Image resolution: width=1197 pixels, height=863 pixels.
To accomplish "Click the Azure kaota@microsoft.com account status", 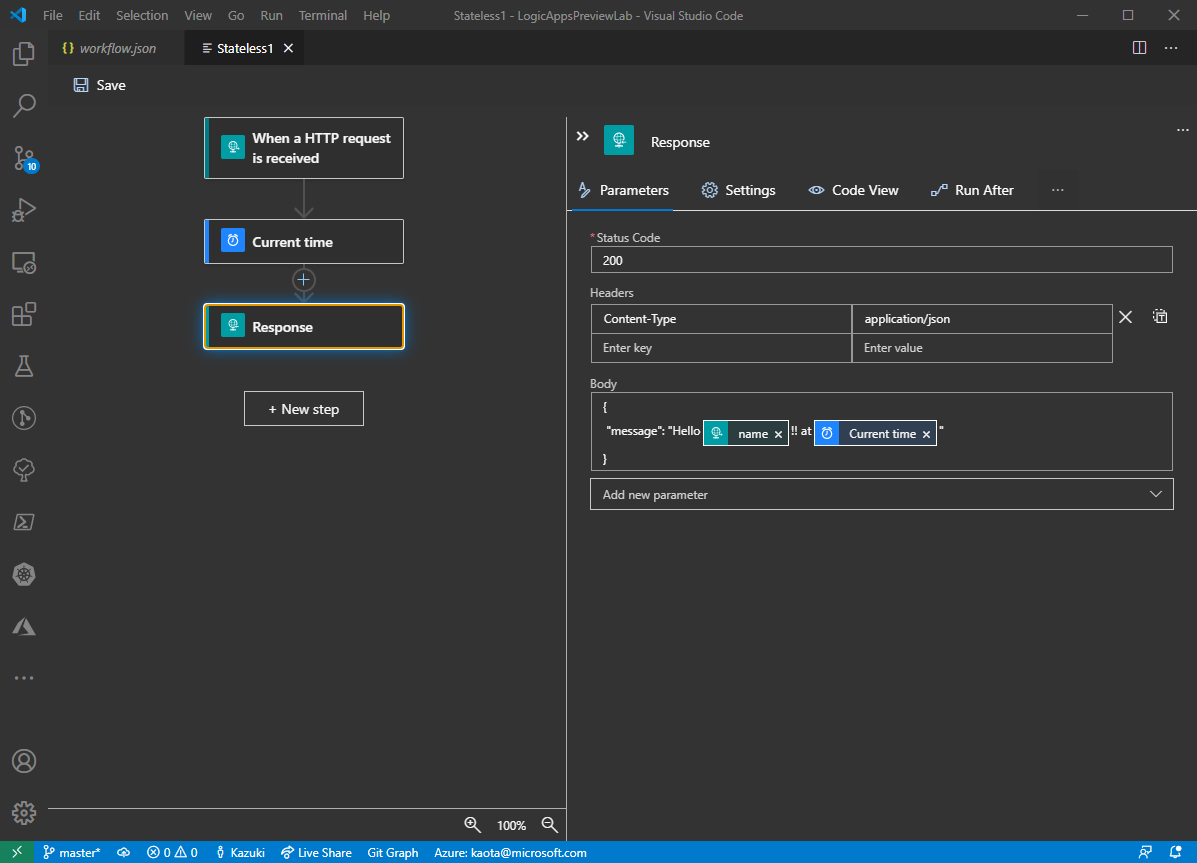I will 511,852.
